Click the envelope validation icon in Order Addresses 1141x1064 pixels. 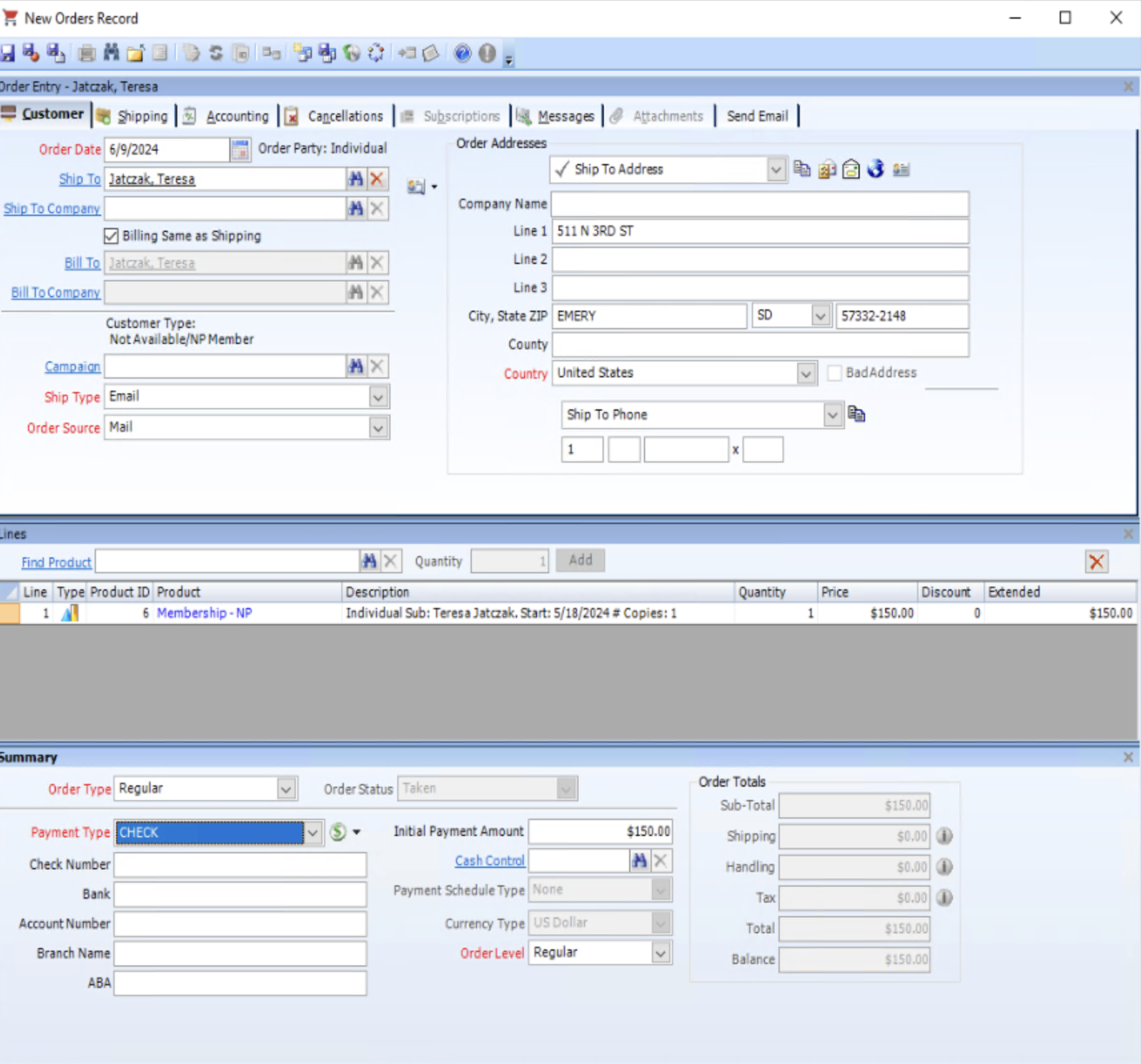851,169
